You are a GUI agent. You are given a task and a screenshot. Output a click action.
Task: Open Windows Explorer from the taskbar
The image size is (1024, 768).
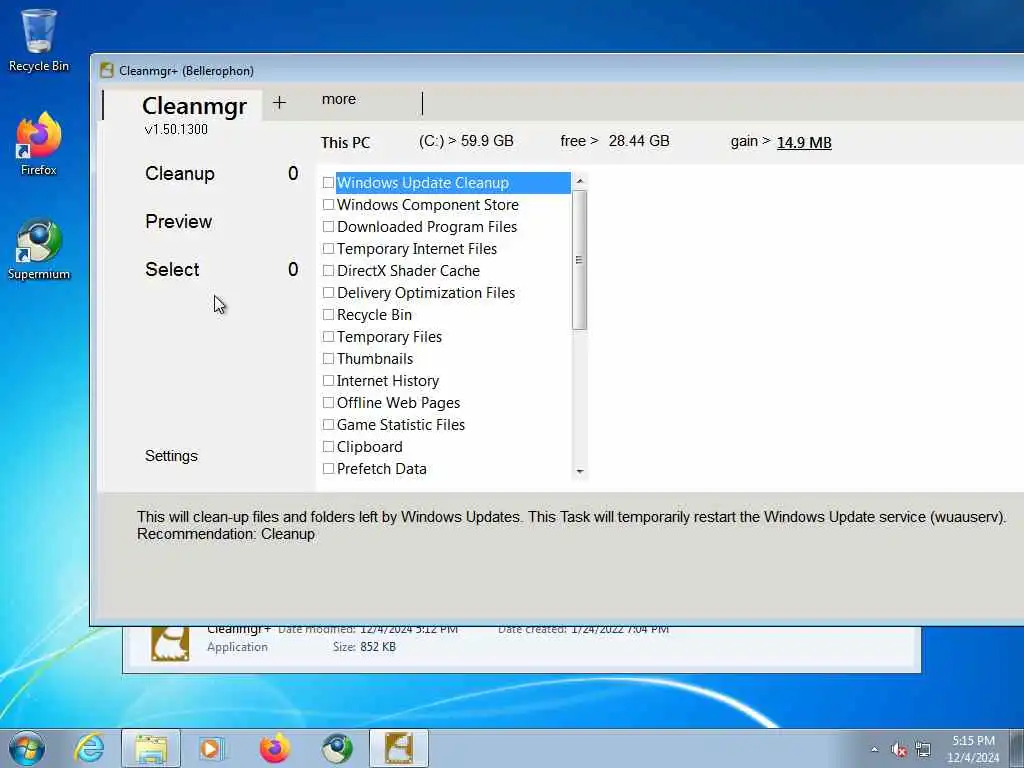coord(151,748)
